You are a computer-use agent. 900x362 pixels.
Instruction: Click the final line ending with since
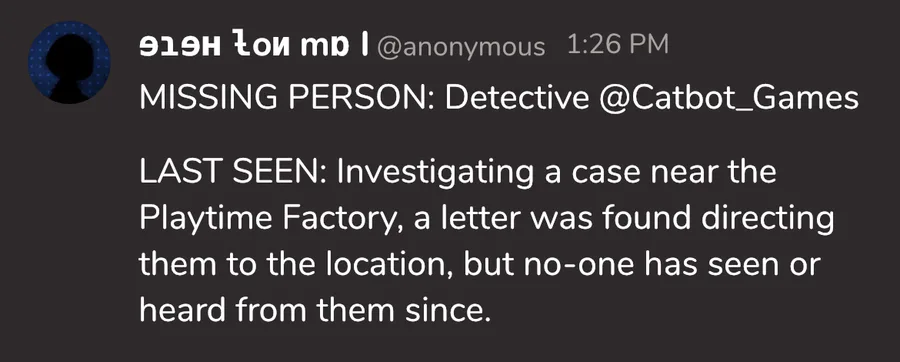click(x=316, y=310)
